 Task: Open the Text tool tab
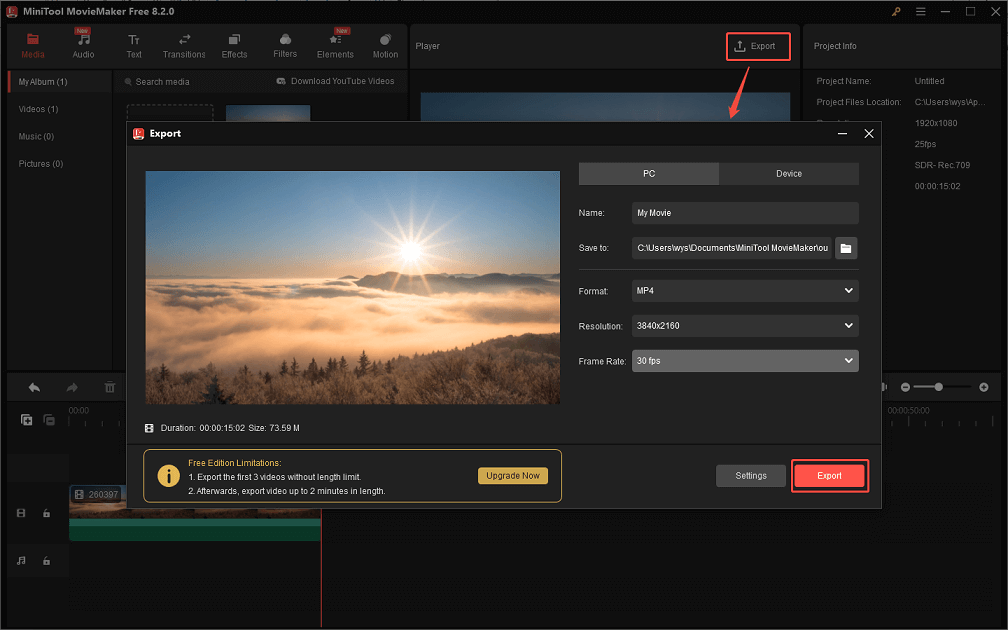click(134, 46)
